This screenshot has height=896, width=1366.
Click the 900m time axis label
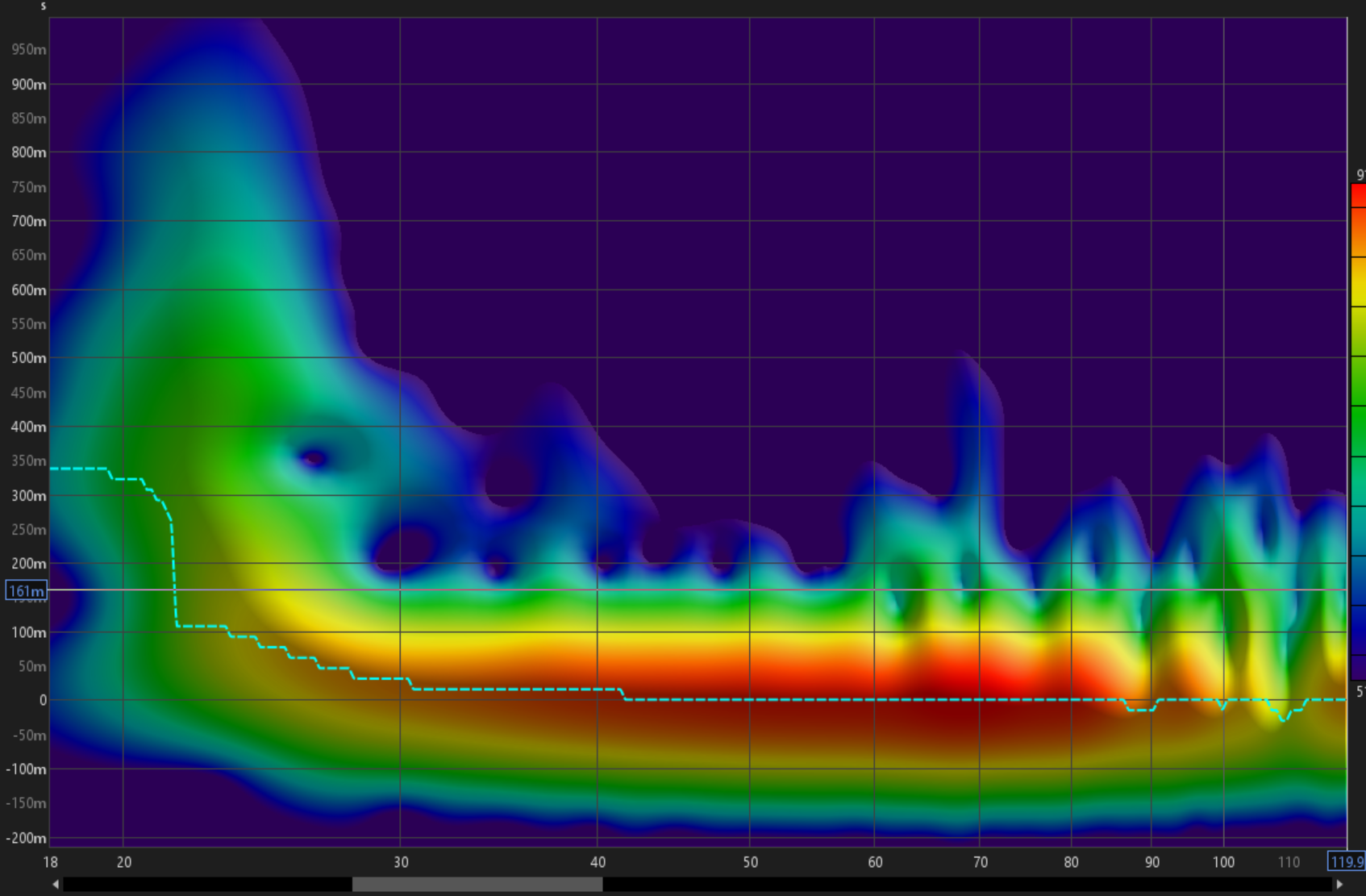tap(28, 85)
